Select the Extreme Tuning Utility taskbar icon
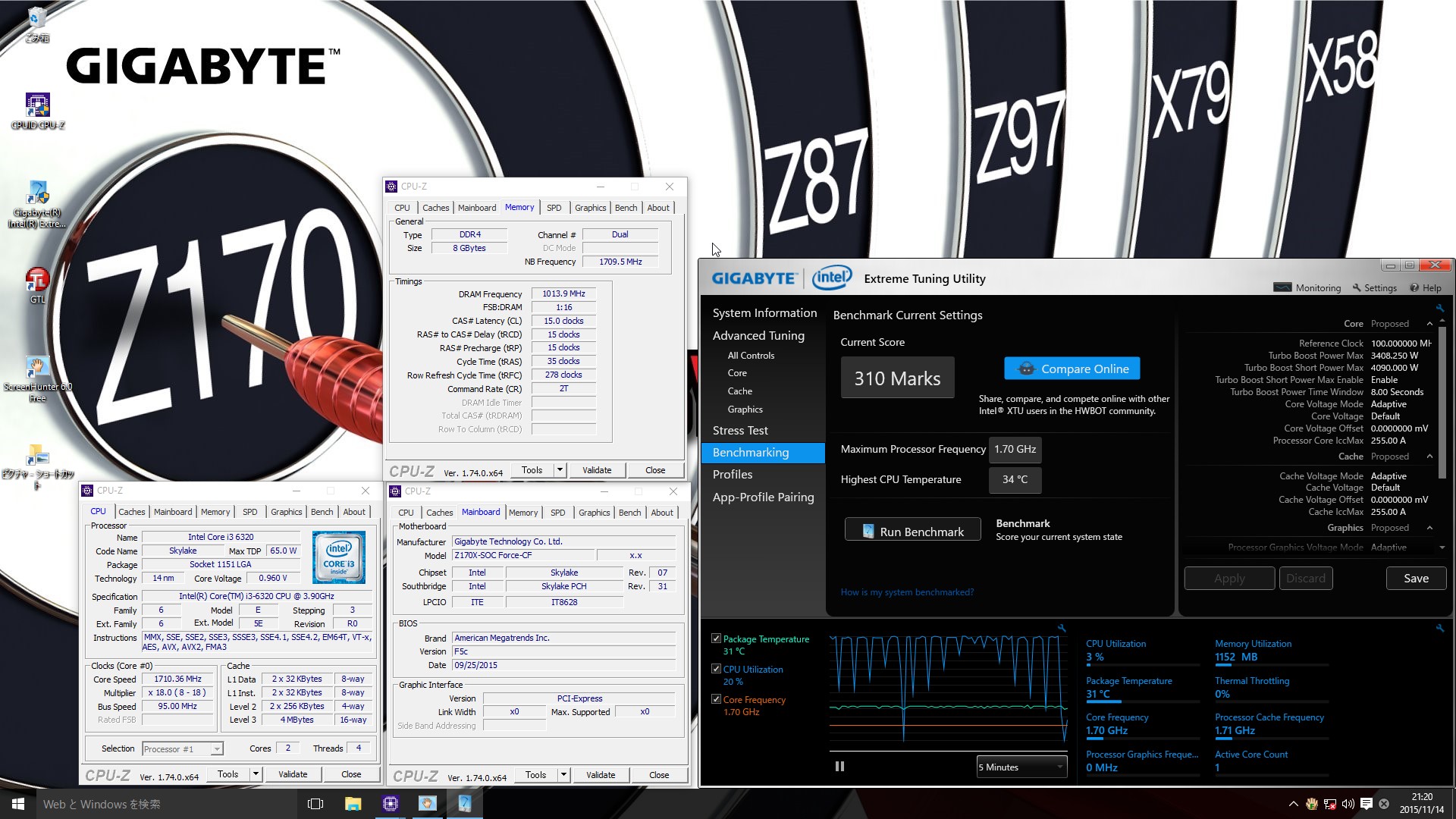This screenshot has width=1456, height=819. tap(465, 804)
